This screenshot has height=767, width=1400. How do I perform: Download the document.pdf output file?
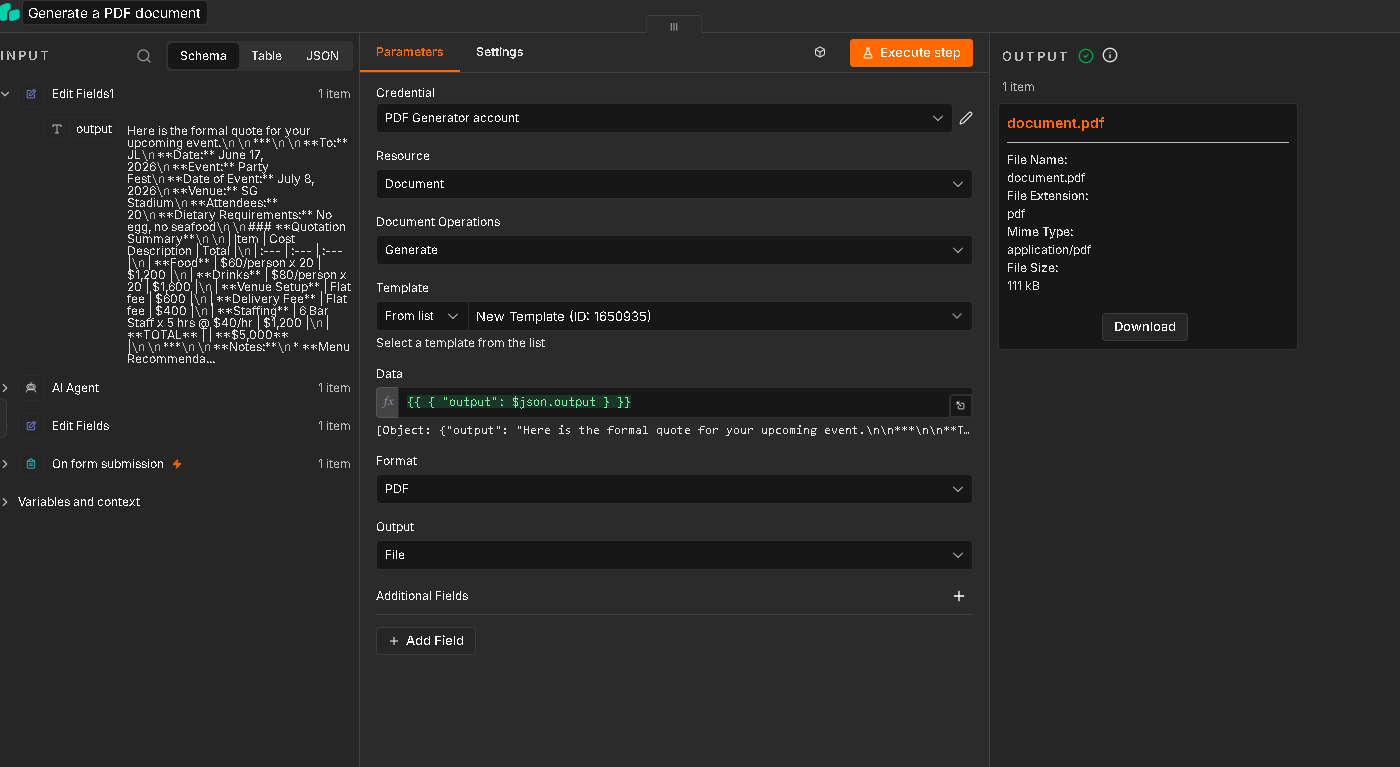click(1145, 327)
